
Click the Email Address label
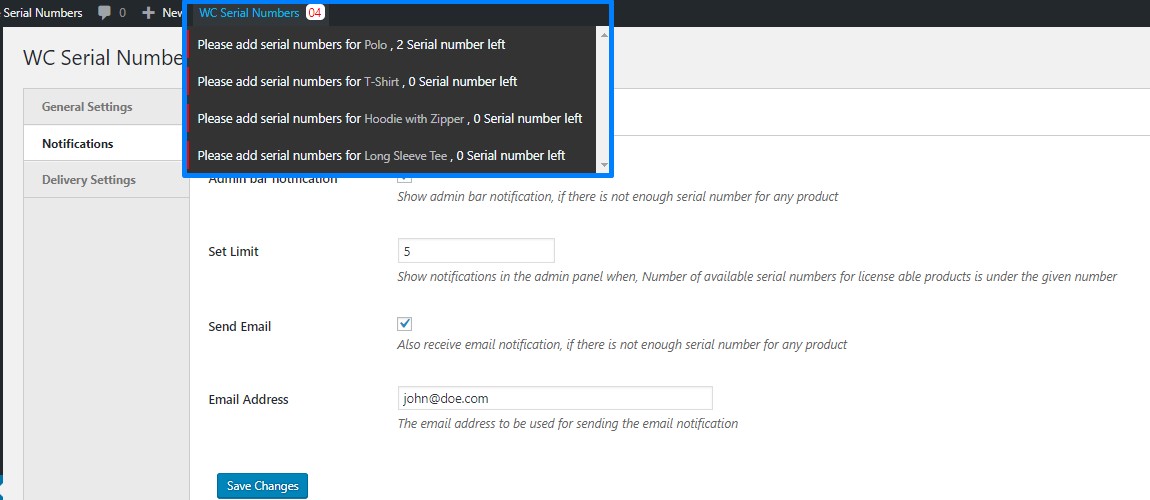click(249, 400)
